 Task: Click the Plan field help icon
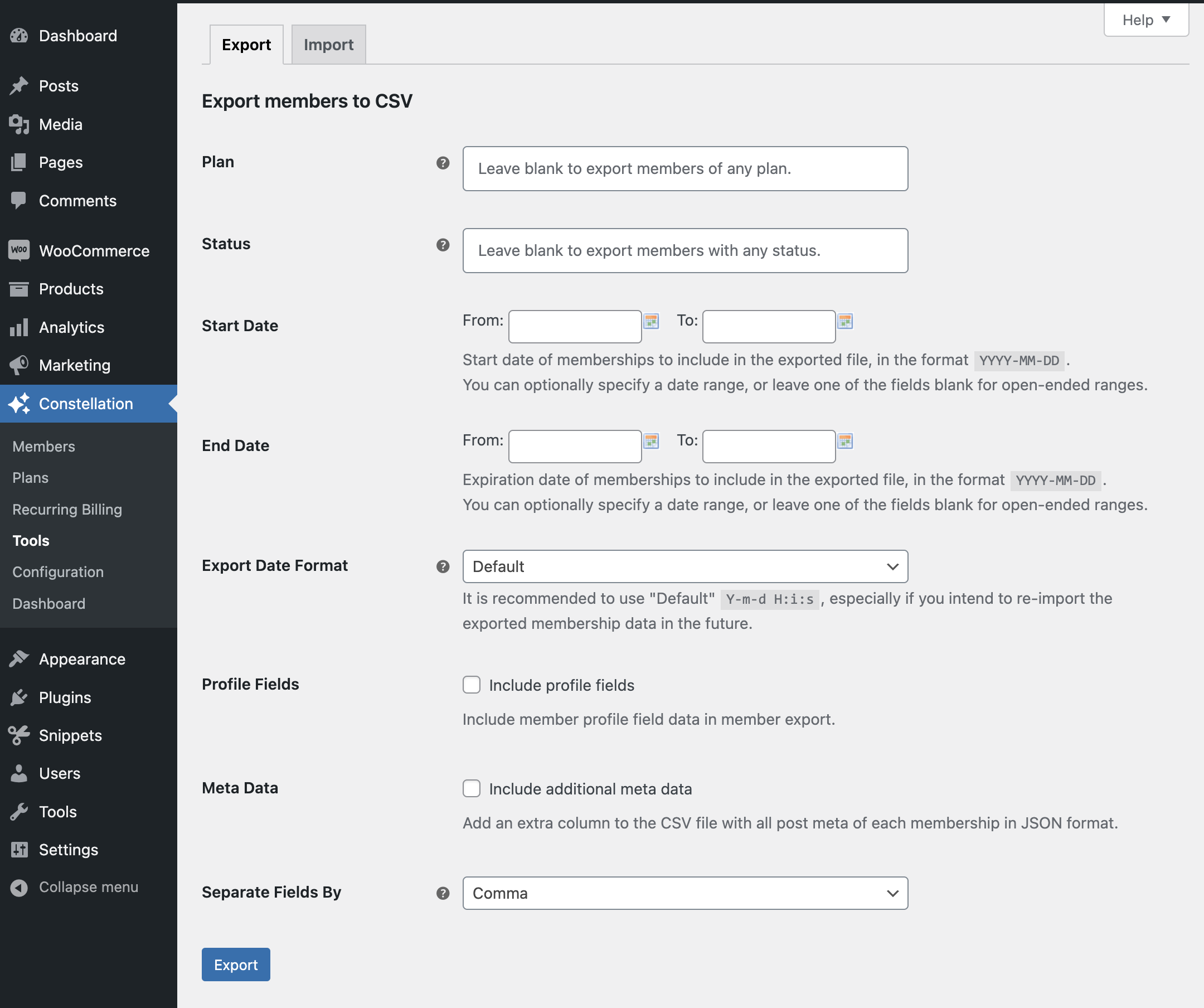pyautogui.click(x=443, y=163)
